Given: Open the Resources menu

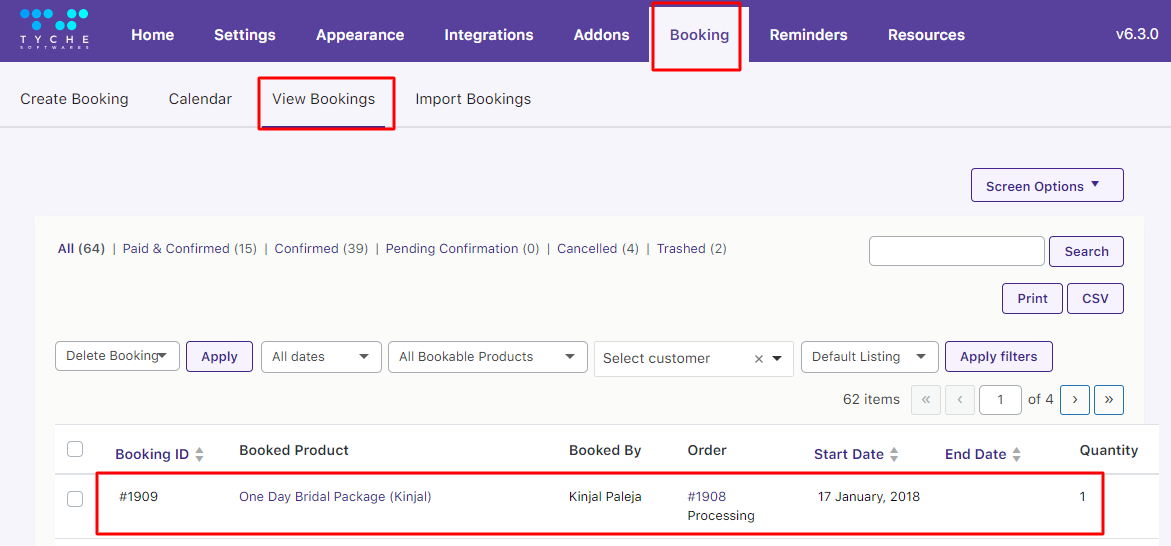Looking at the screenshot, I should (x=926, y=35).
